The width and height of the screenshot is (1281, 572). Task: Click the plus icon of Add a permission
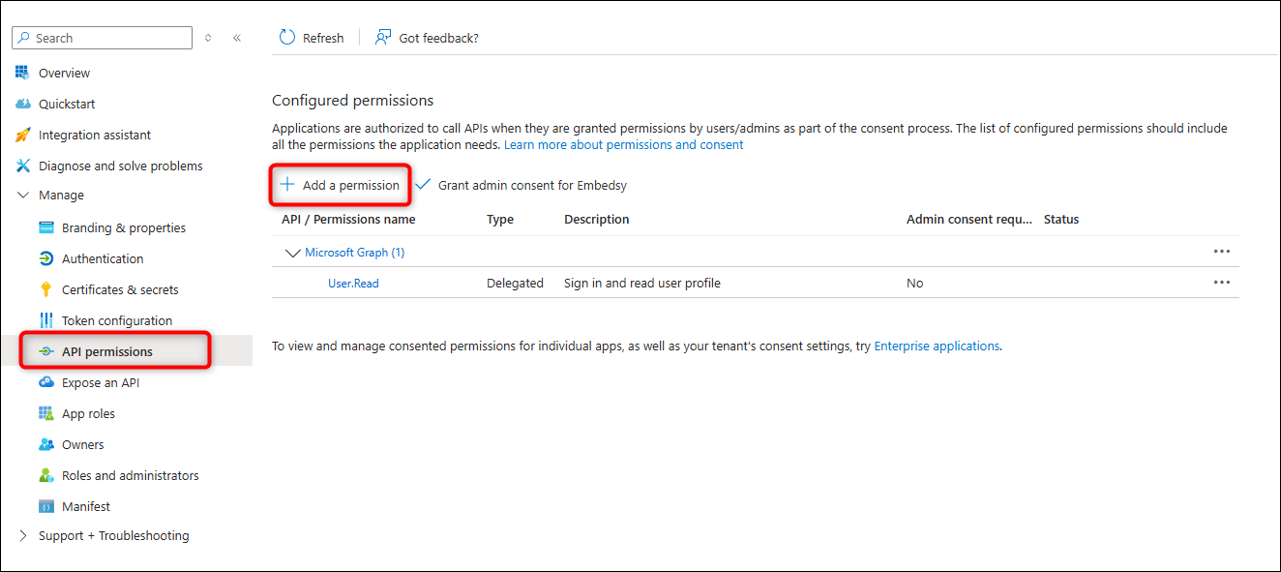coord(287,185)
